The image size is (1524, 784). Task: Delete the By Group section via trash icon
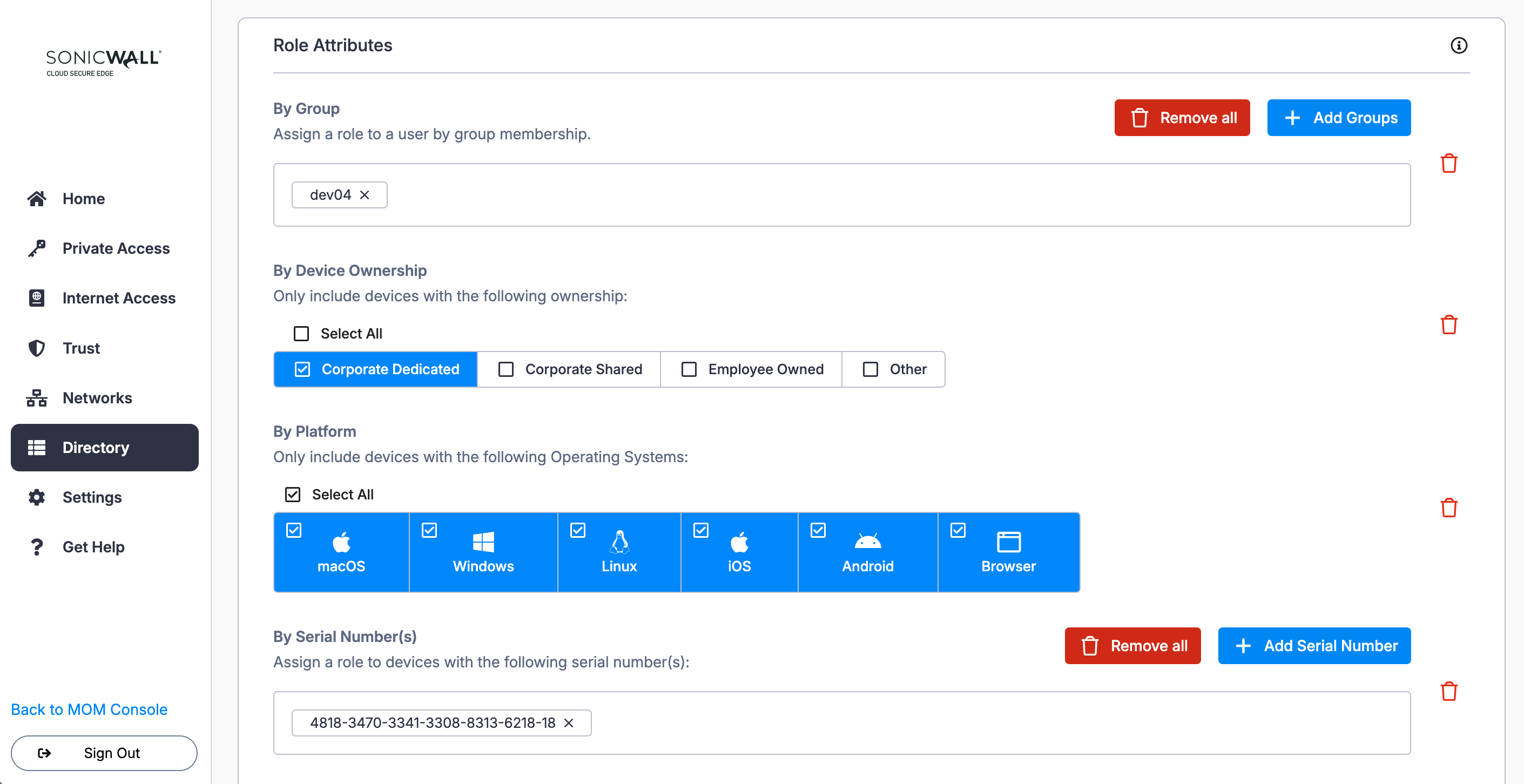(x=1448, y=163)
